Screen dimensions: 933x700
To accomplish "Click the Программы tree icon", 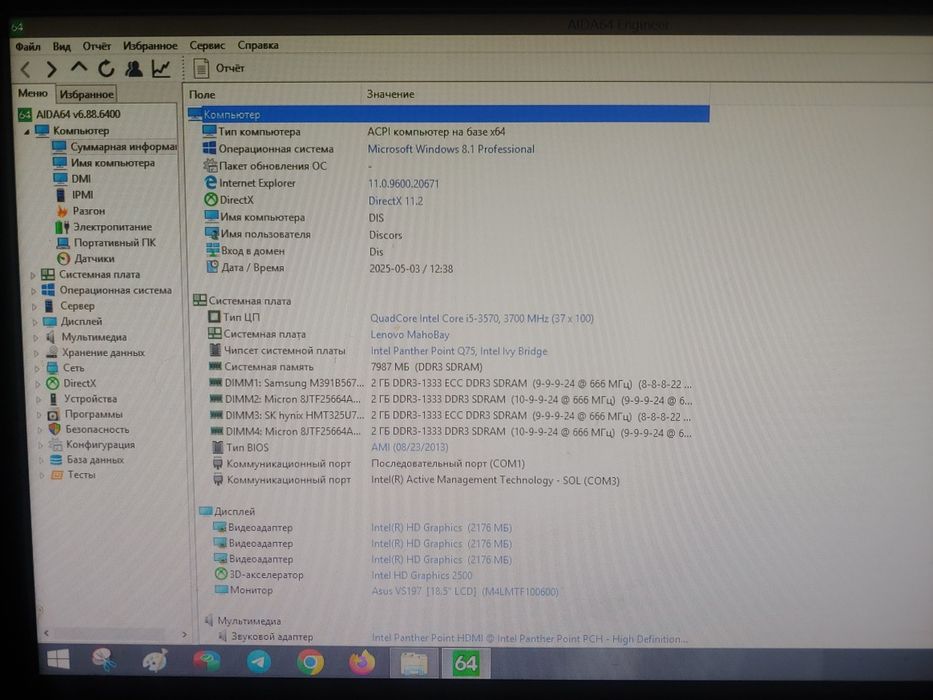I will coord(54,414).
